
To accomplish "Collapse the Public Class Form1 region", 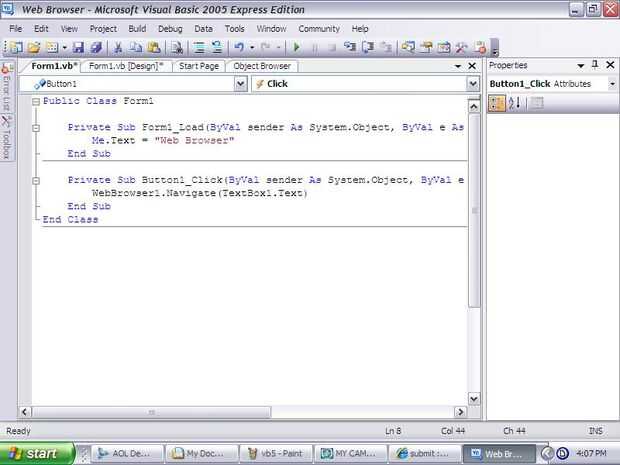I will point(36,102).
